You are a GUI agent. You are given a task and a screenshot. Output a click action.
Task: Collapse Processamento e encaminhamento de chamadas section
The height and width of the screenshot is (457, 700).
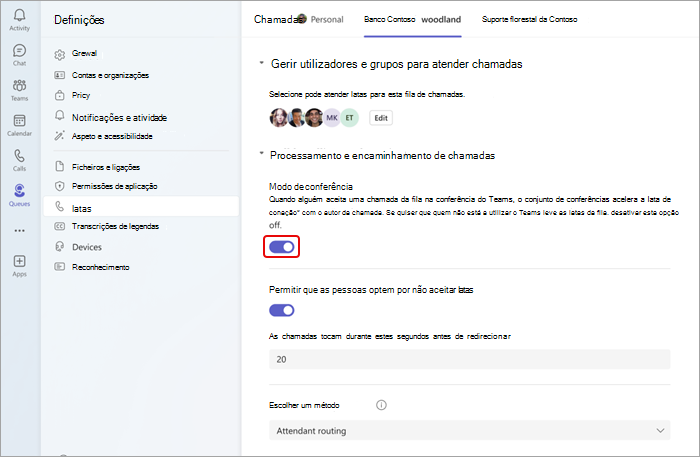pyautogui.click(x=262, y=154)
